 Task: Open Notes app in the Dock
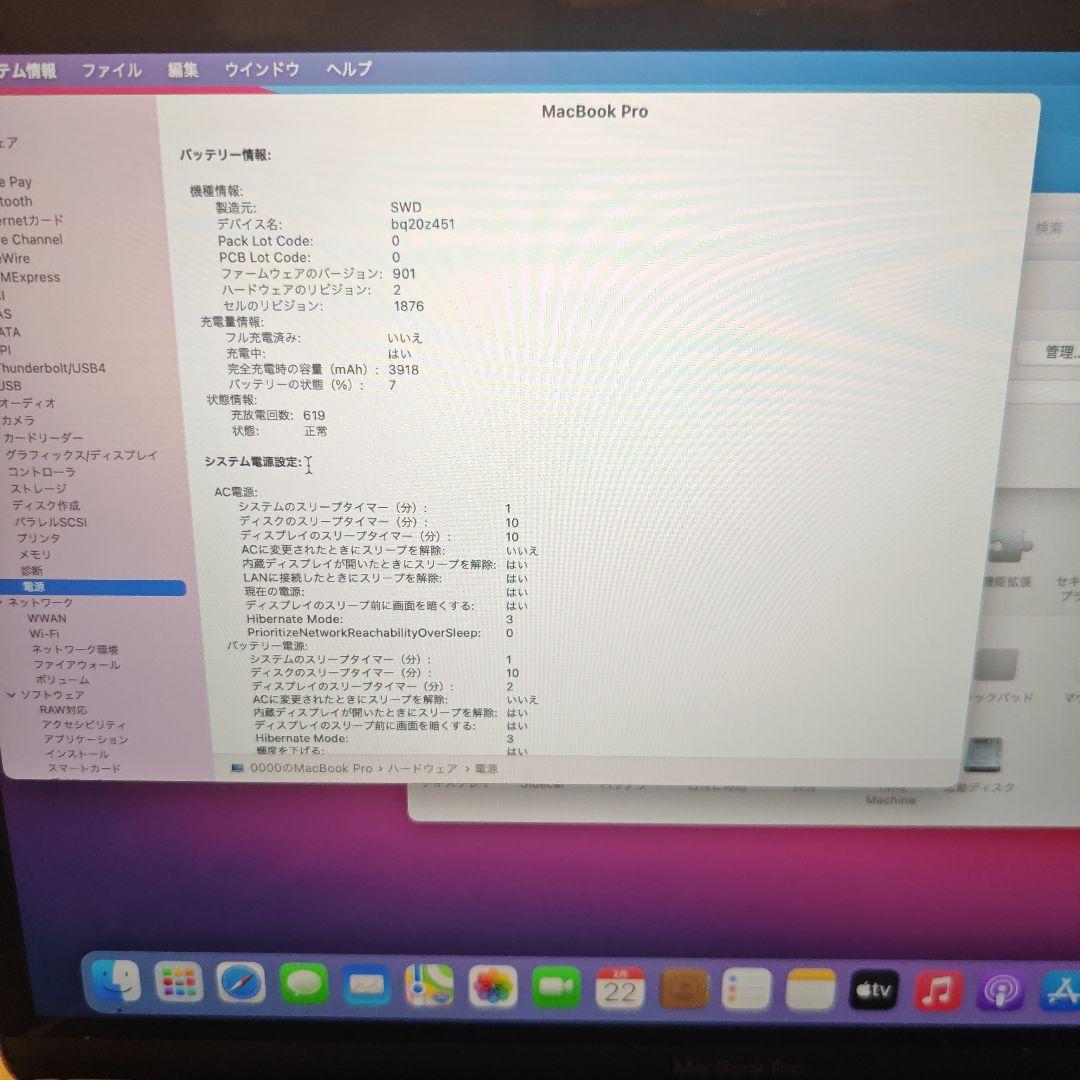810,990
